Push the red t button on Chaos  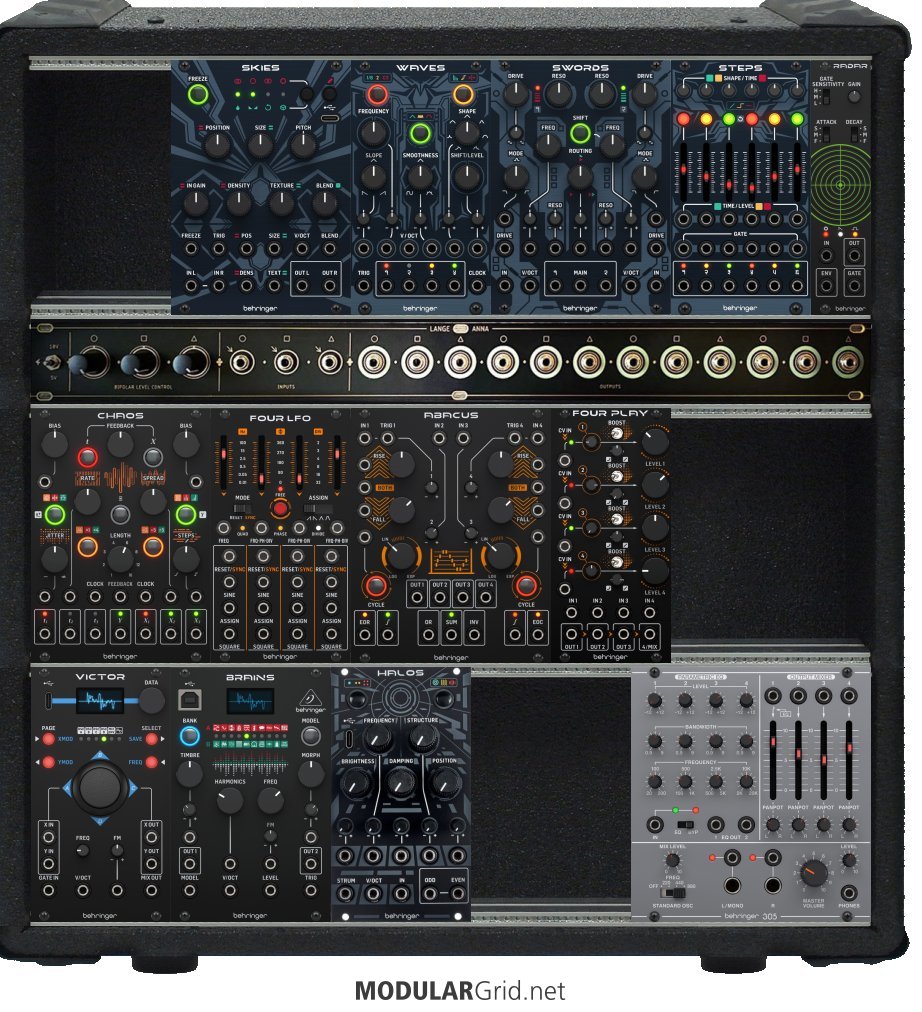pyautogui.click(x=88, y=457)
